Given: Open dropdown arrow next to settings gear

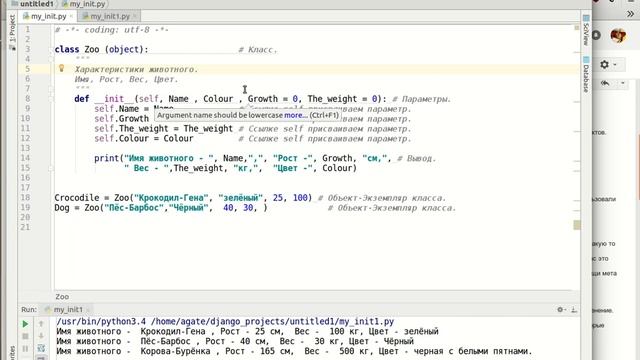Looking at the screenshot, I should point(615,64).
